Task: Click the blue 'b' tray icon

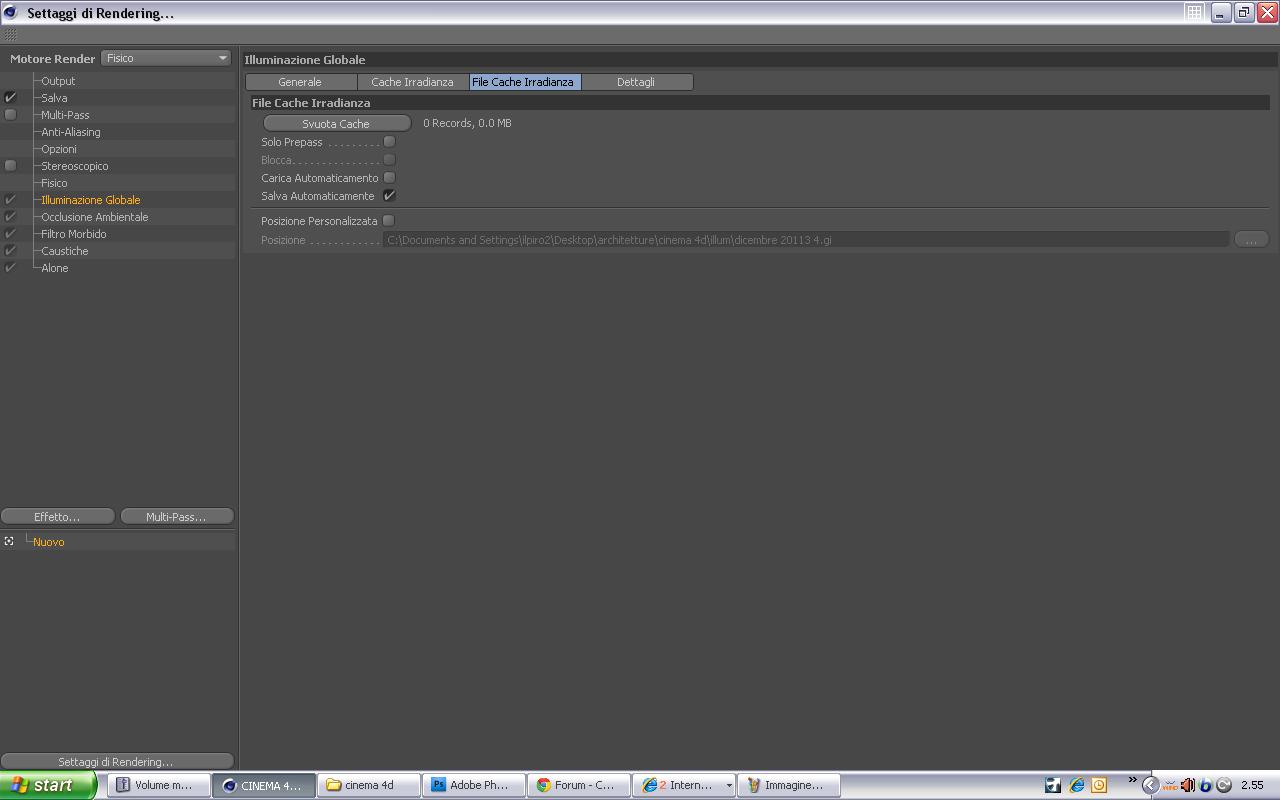Action: pos(1205,785)
